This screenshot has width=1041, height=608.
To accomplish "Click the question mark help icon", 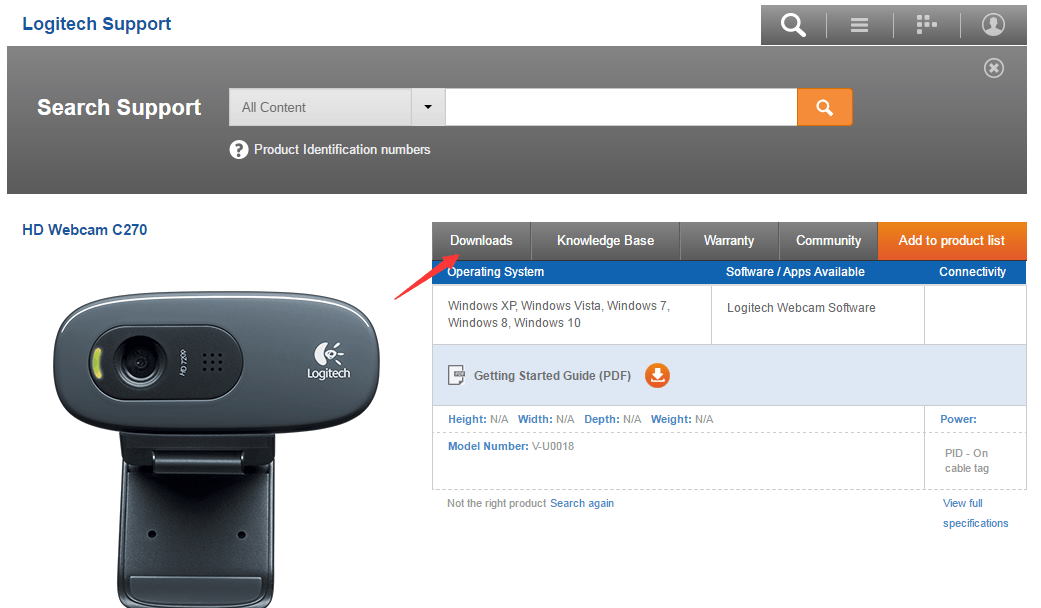I will click(238, 149).
